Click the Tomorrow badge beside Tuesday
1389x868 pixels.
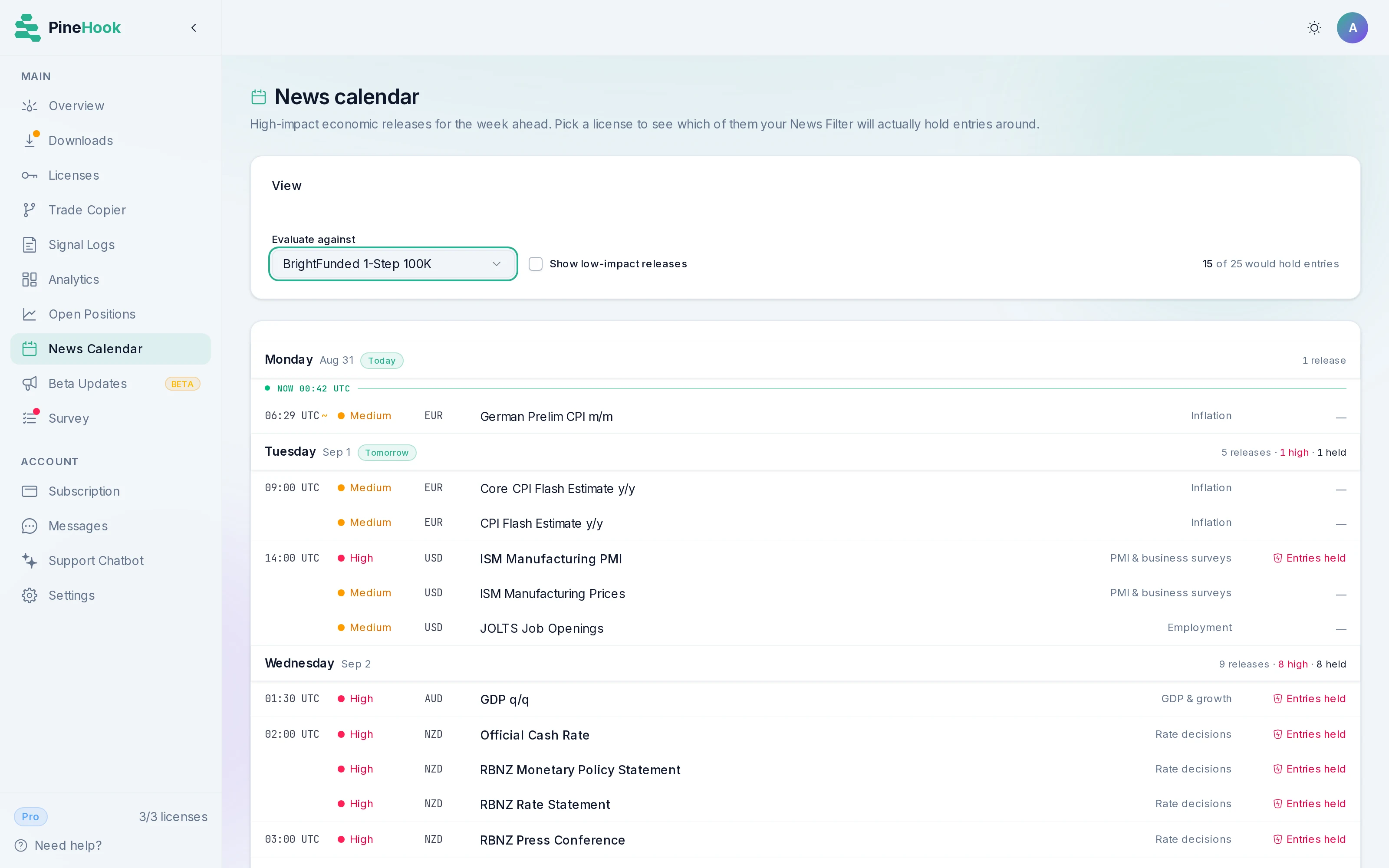click(387, 452)
